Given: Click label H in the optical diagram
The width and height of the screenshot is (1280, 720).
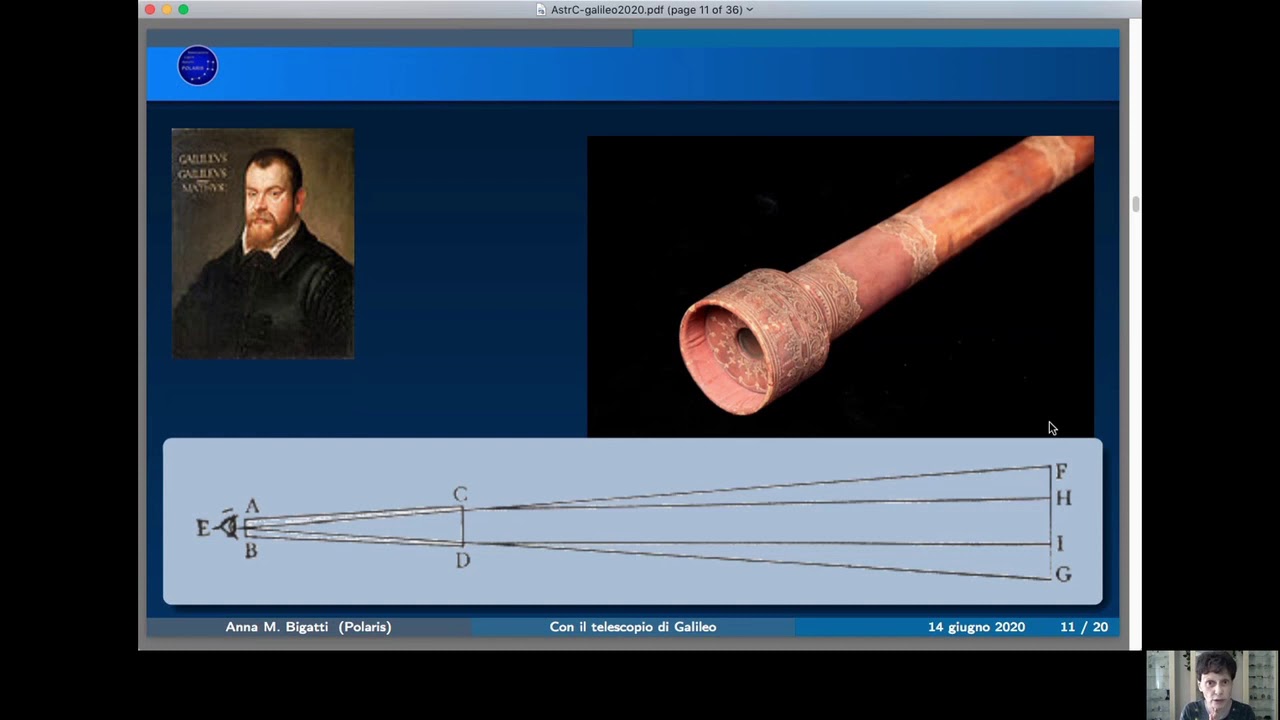Looking at the screenshot, I should (x=1063, y=498).
